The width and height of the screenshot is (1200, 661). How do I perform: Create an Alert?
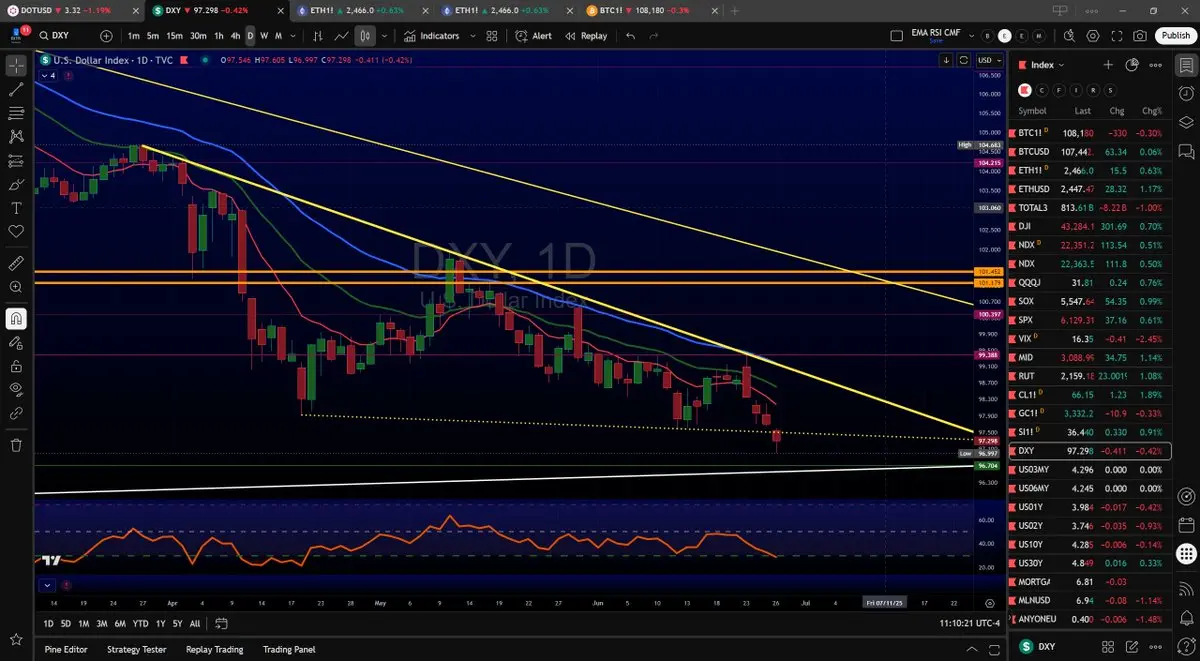tap(534, 36)
